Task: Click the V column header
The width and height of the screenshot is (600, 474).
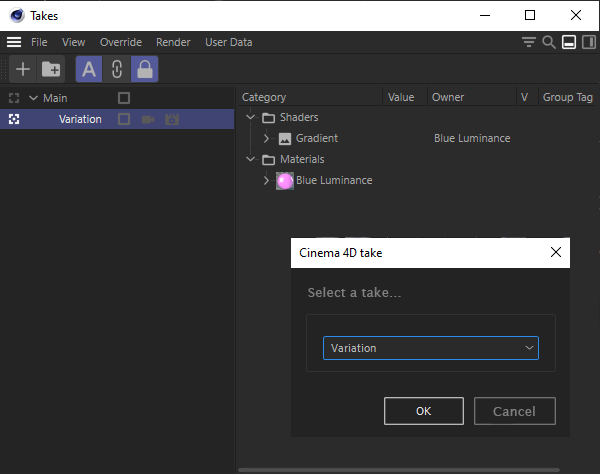Action: tap(524, 97)
